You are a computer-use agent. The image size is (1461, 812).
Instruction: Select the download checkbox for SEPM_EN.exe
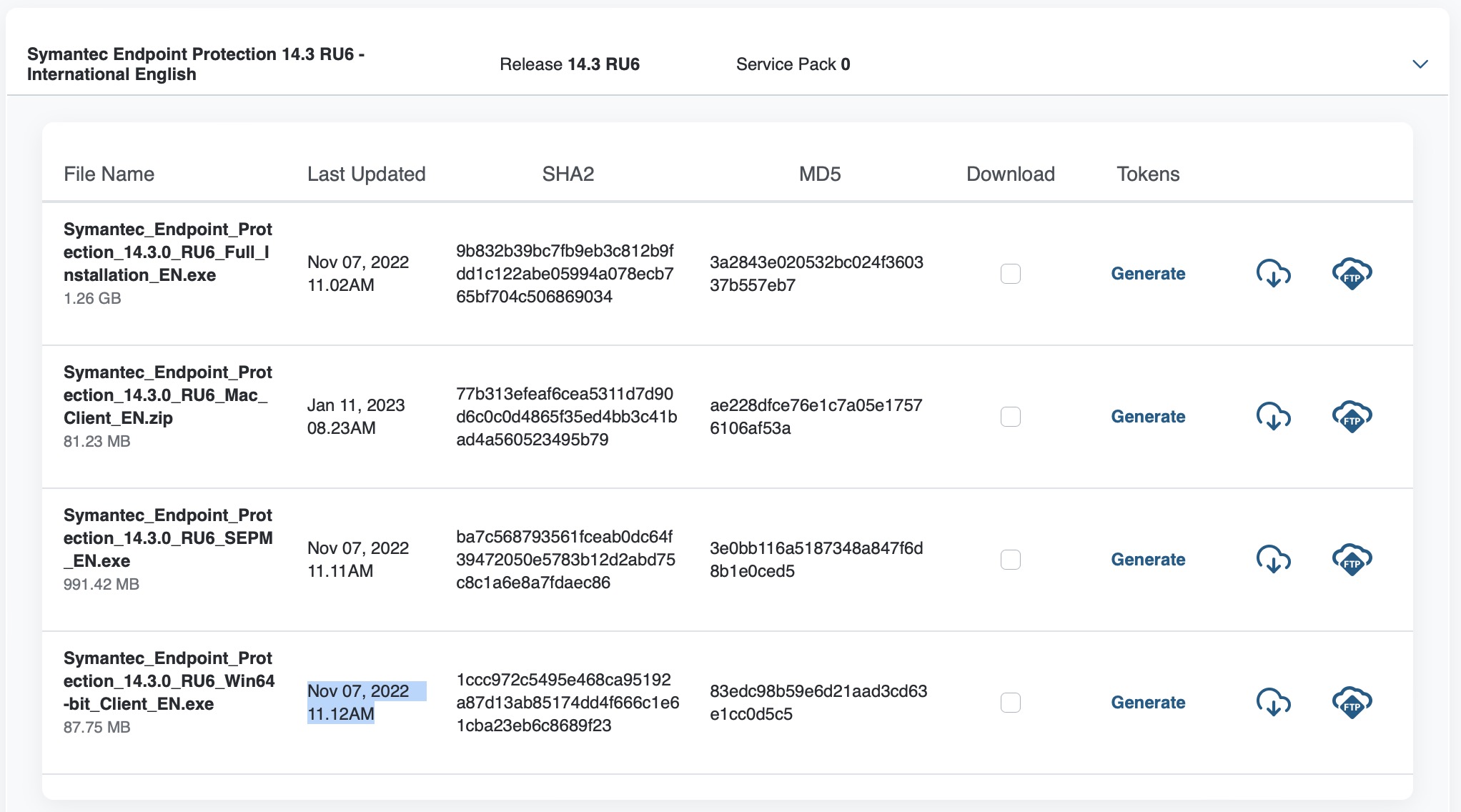point(1010,560)
